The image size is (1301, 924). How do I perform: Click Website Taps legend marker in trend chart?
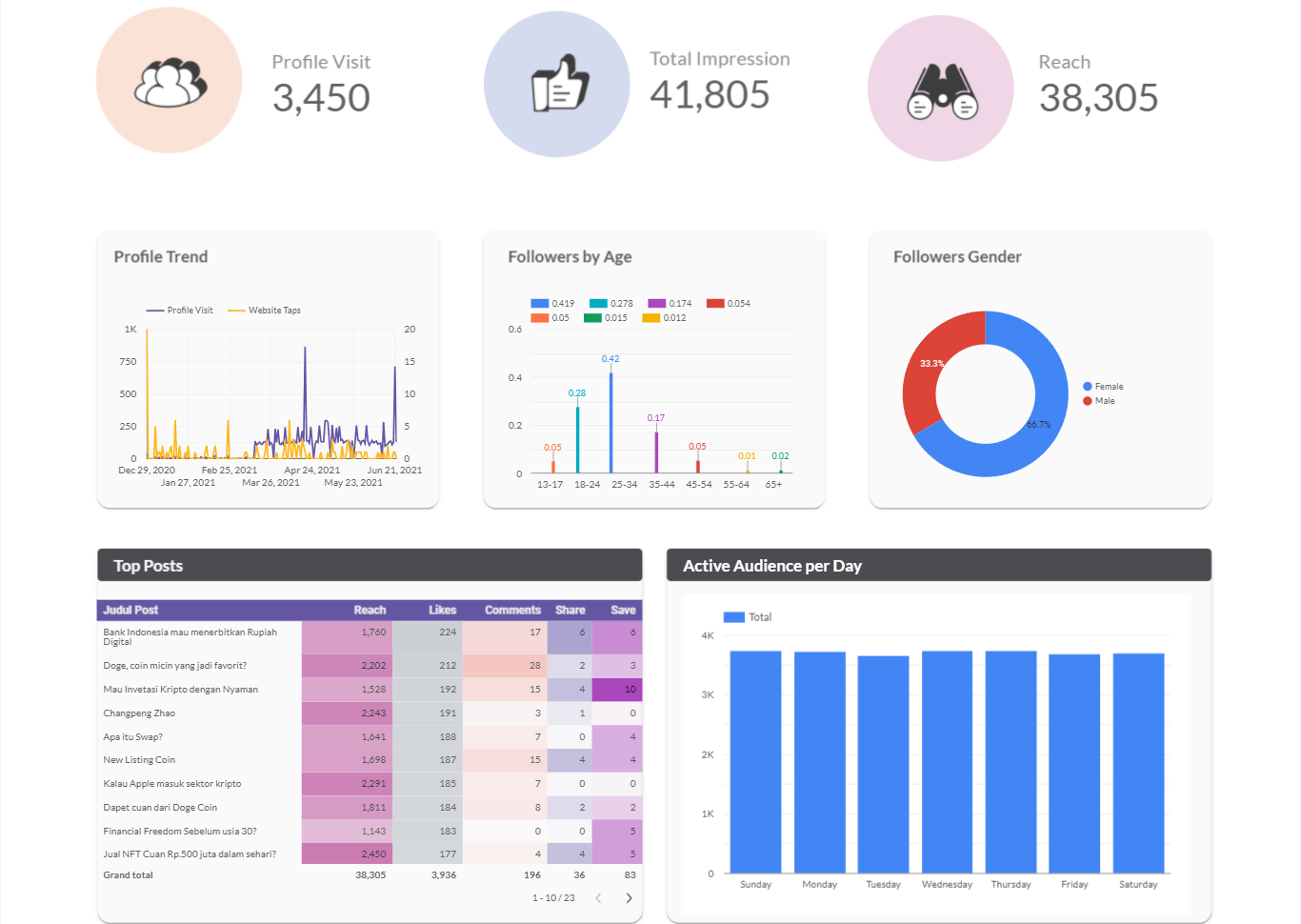(x=236, y=311)
